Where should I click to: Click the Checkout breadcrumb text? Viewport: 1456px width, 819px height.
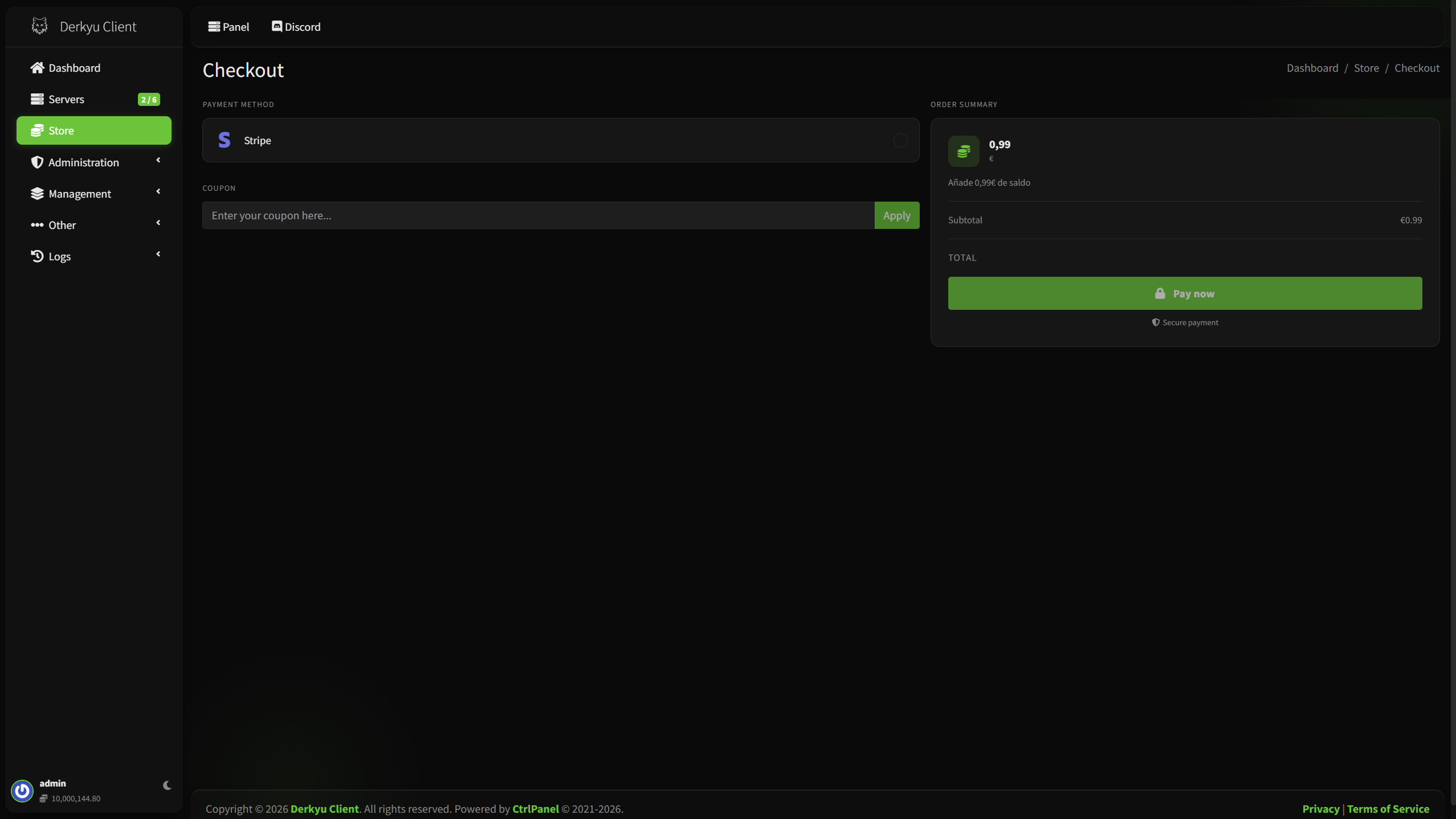tap(1417, 68)
